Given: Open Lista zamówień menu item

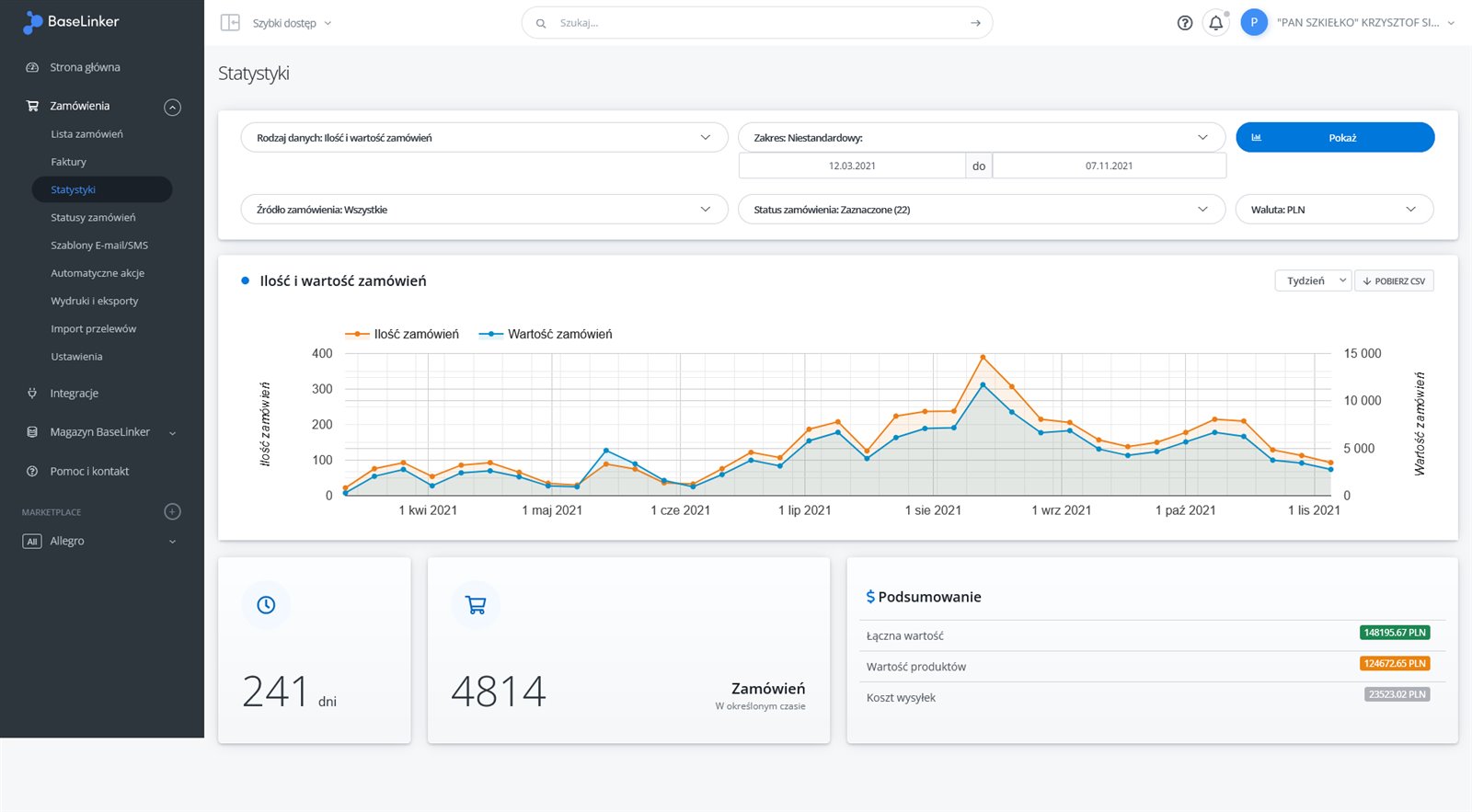Looking at the screenshot, I should click(x=86, y=134).
